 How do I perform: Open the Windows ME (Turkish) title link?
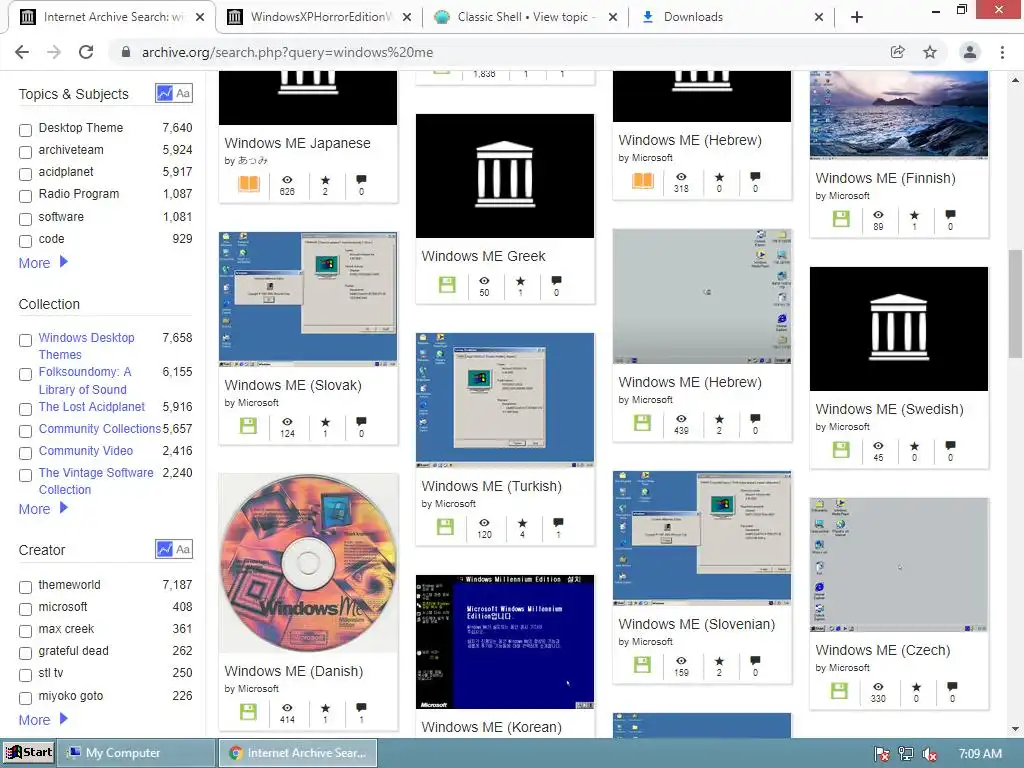point(492,486)
